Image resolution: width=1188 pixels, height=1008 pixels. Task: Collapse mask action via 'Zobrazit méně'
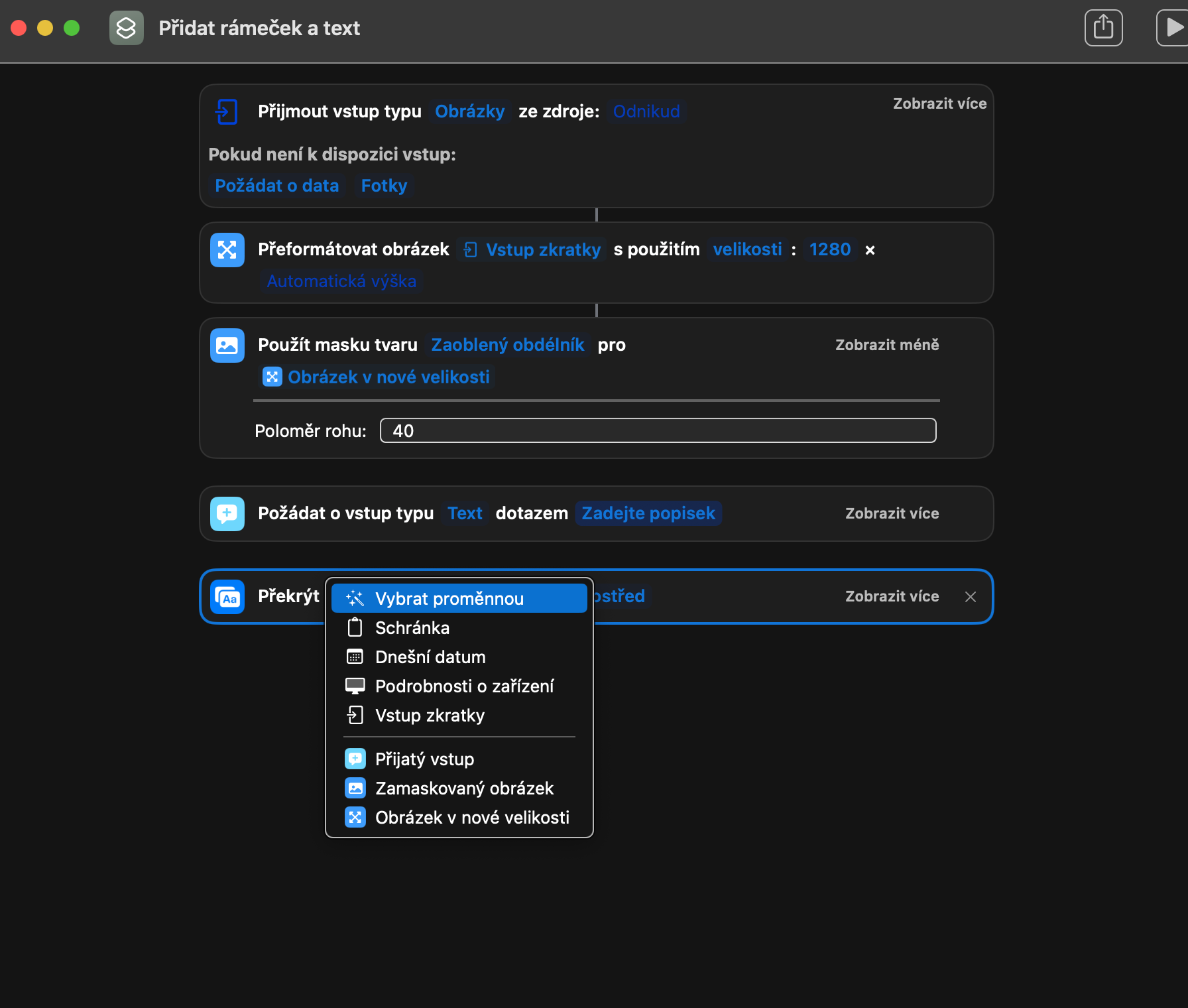(x=886, y=345)
